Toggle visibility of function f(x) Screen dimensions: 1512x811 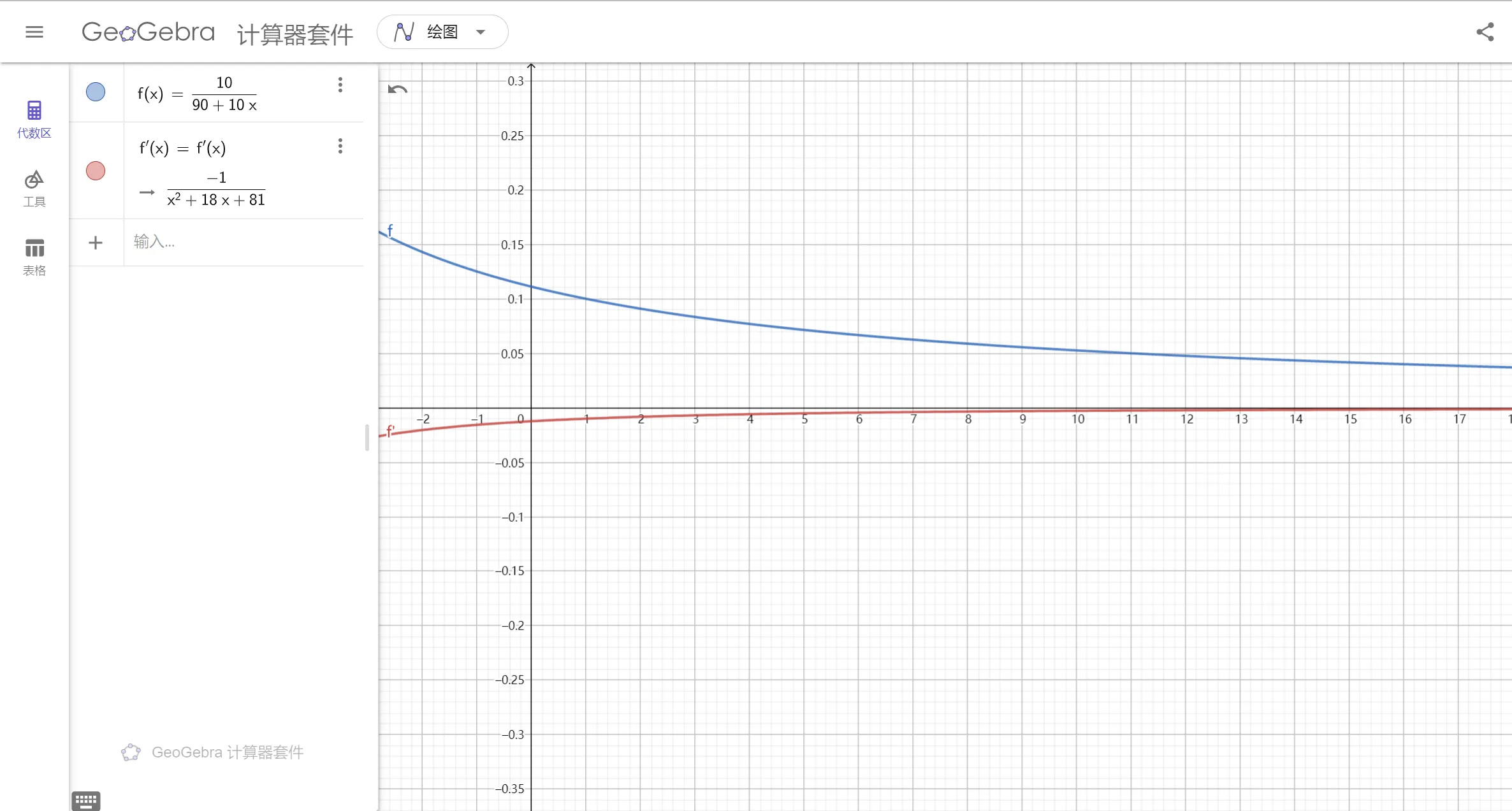[x=96, y=92]
